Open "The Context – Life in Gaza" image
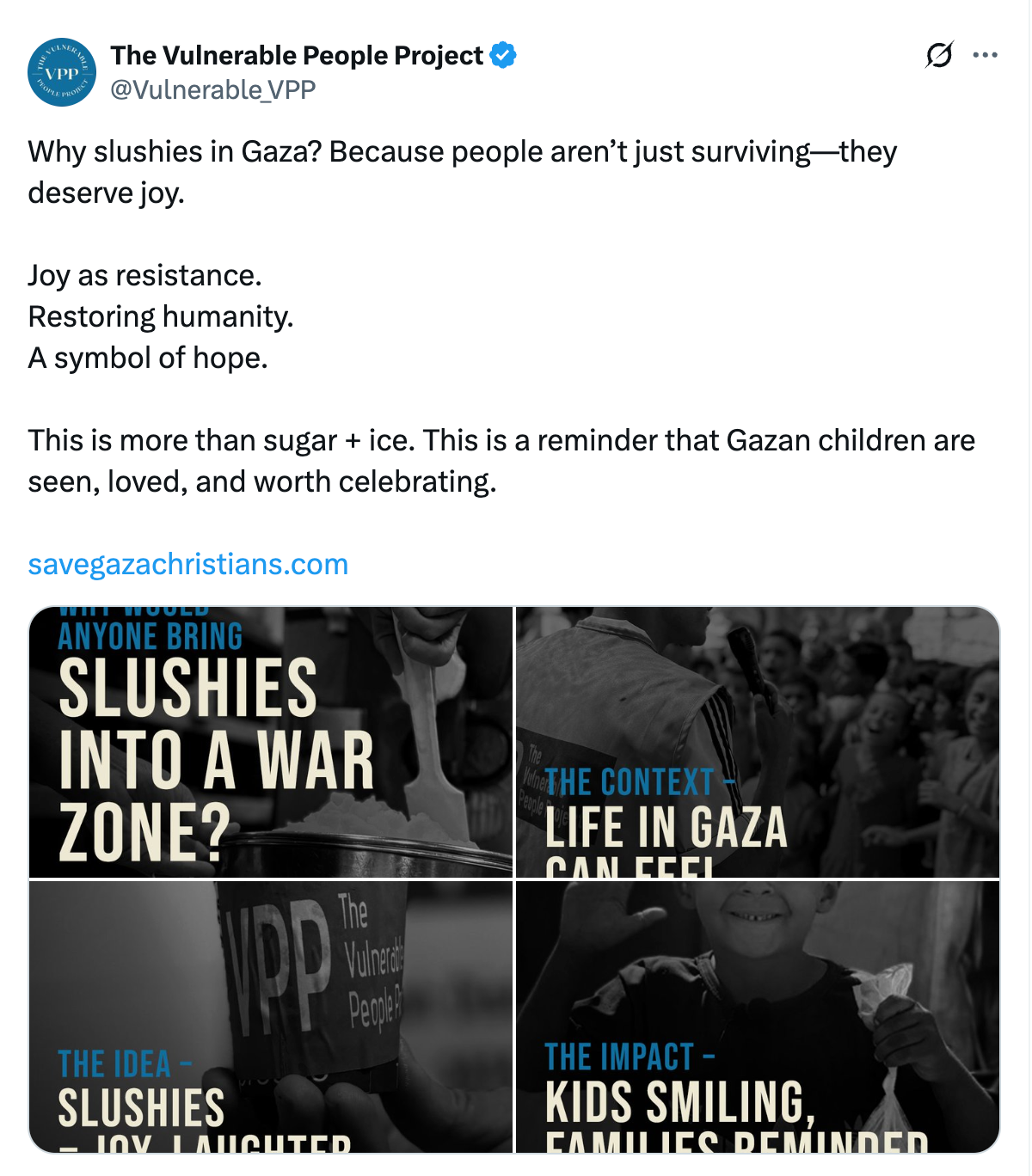Screen dimensions: 1032x1176 click(757, 742)
